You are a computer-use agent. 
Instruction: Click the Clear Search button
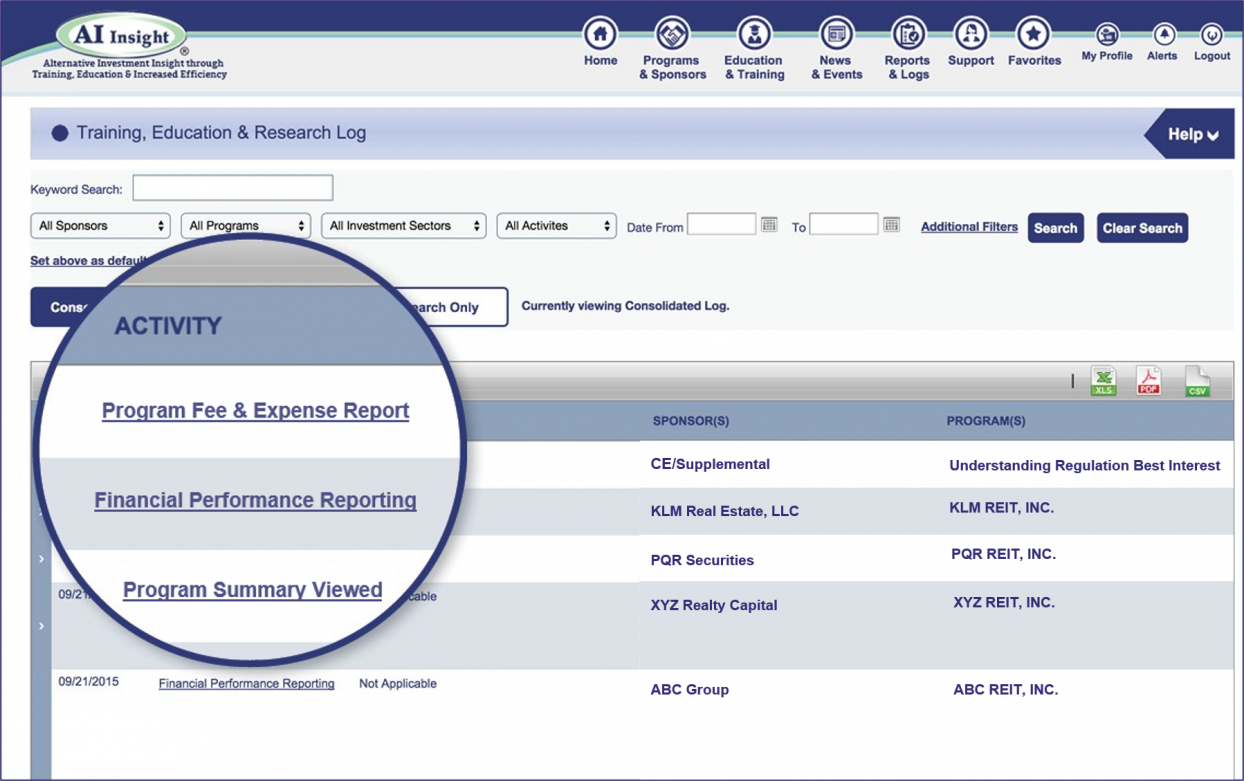[x=1142, y=228]
